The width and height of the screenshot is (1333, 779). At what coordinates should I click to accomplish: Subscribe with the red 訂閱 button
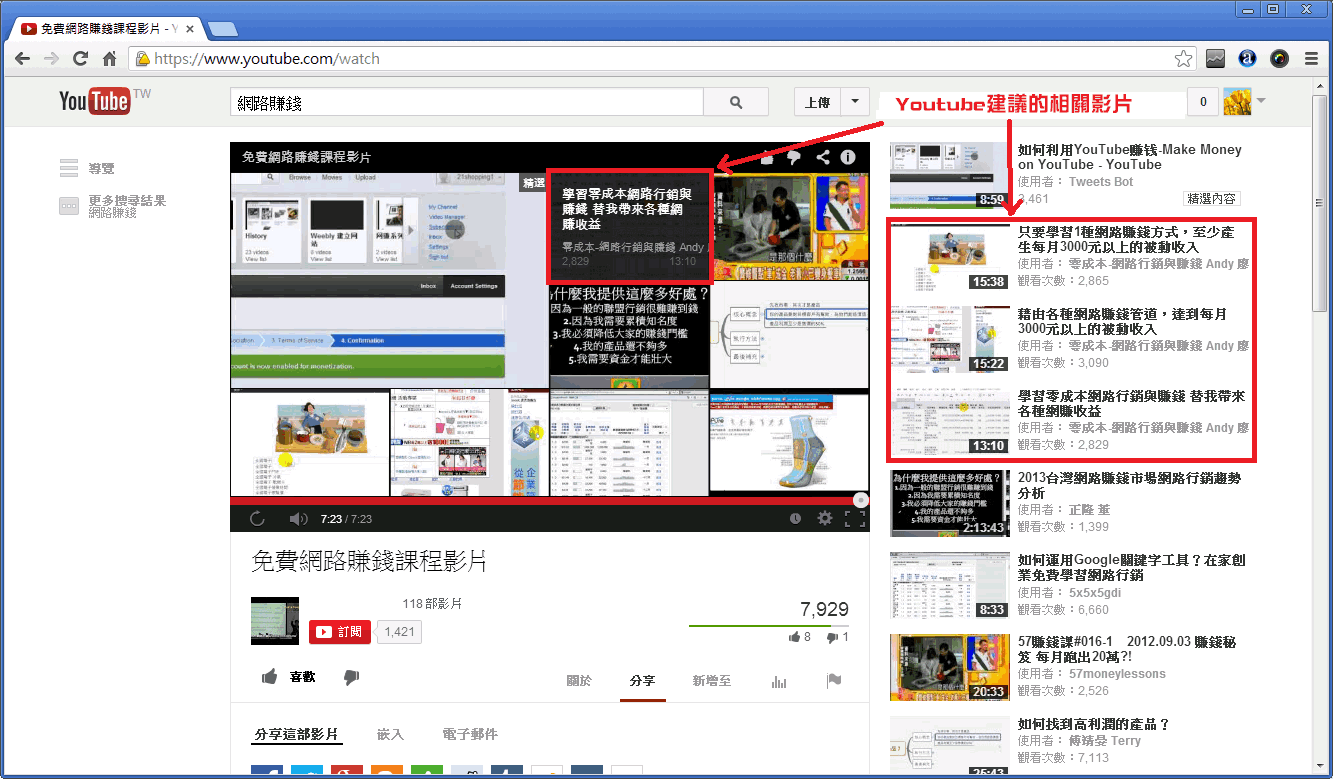340,632
